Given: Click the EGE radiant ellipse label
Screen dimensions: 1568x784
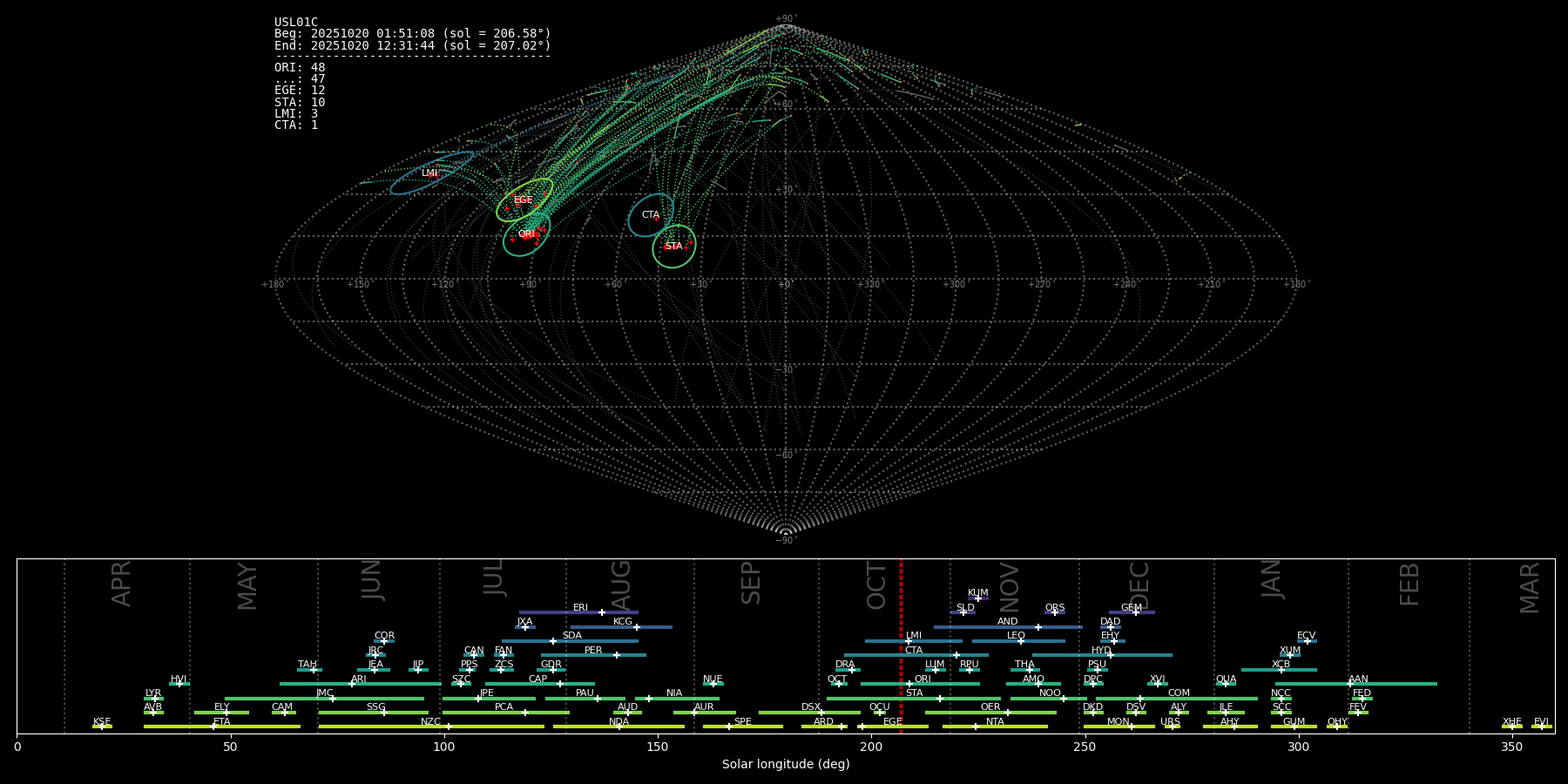Looking at the screenshot, I should tap(523, 200).
